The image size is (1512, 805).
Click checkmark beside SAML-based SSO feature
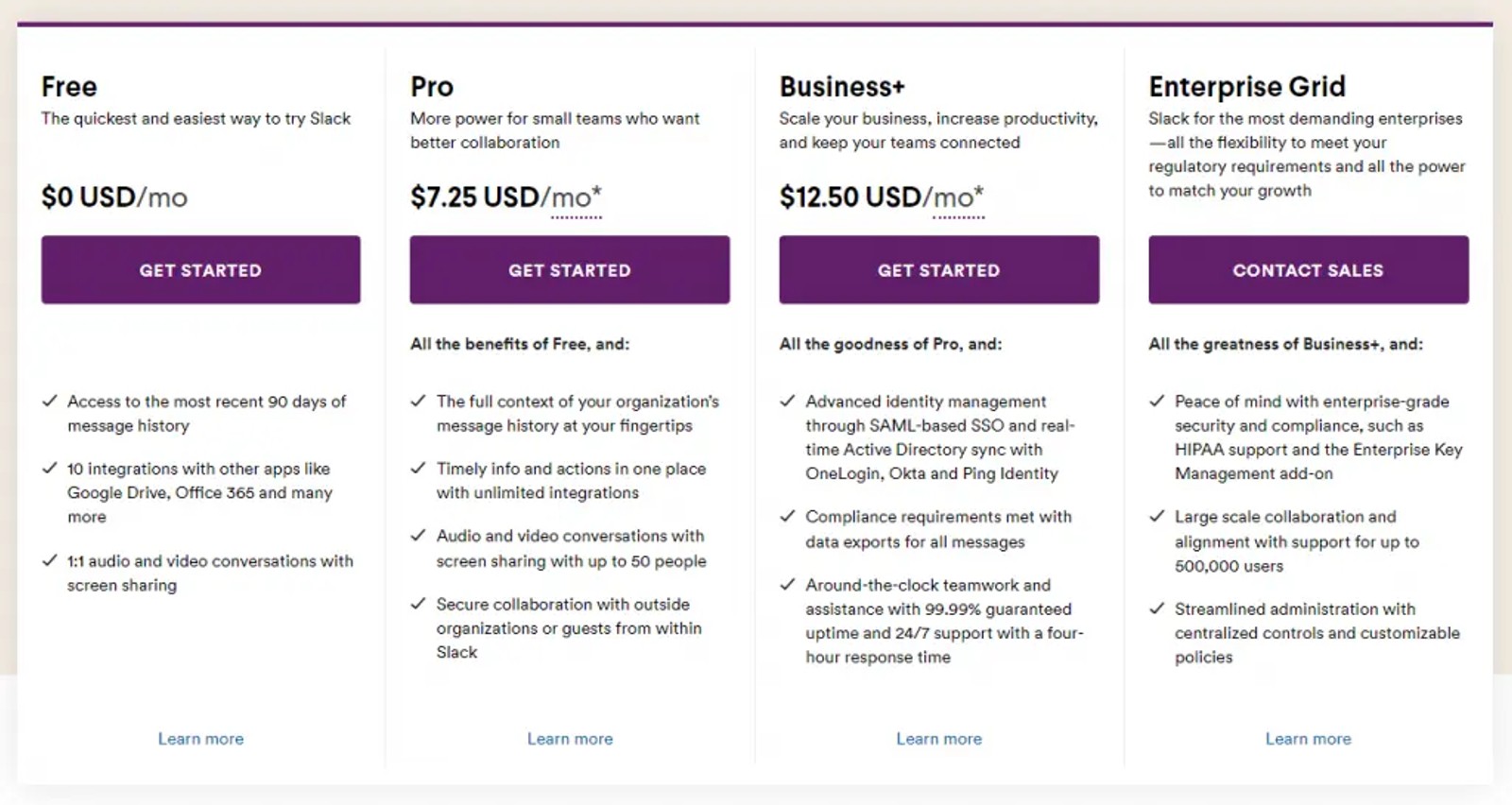[787, 401]
